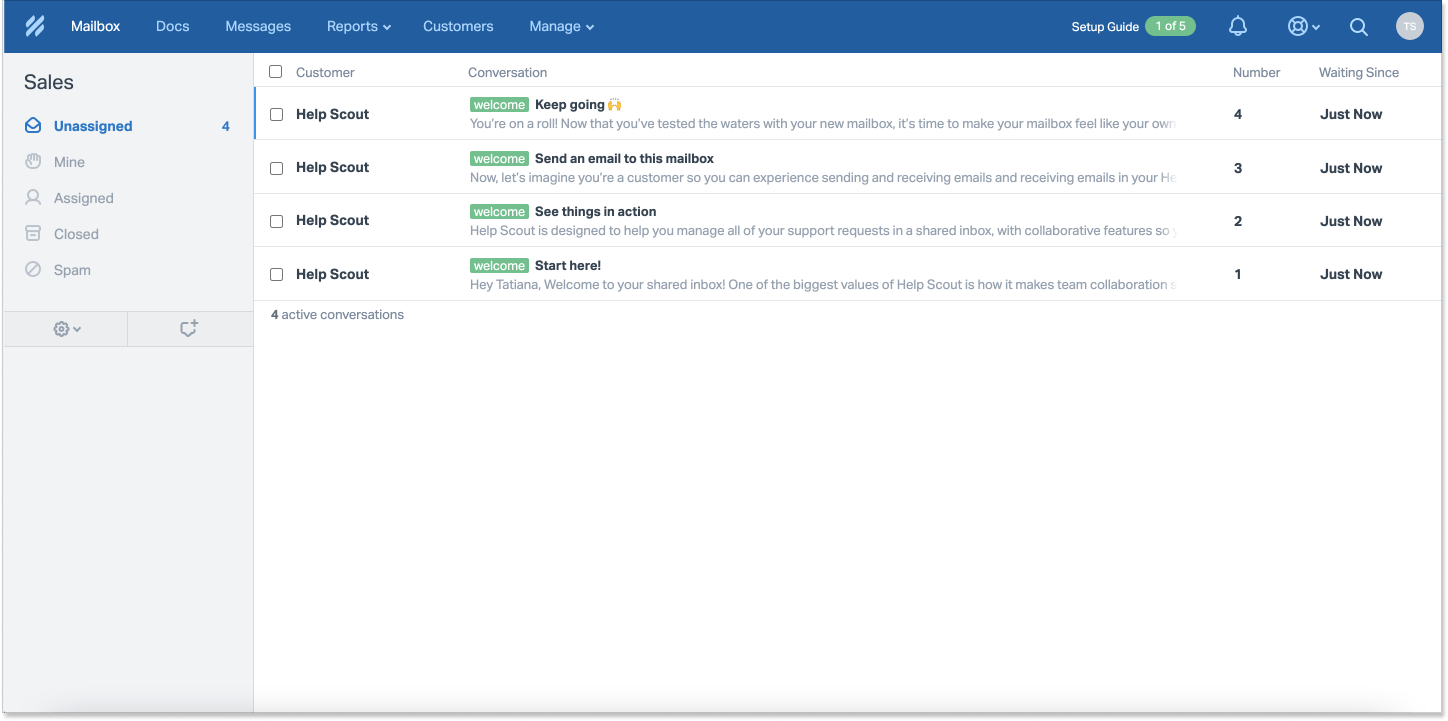Viewport: 1448px width, 721px height.
Task: Check the 'Start here!' conversation checkbox
Action: (x=277, y=274)
